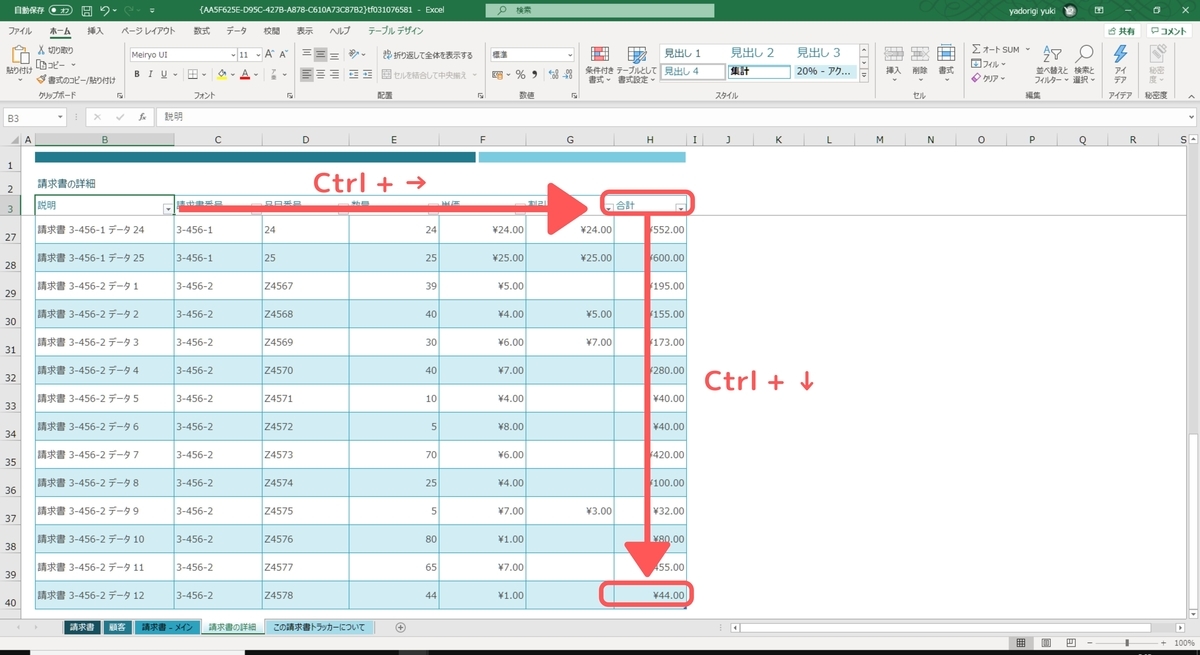Click the percent style icon
Viewport: 1200px width, 655px height.
tap(521, 74)
